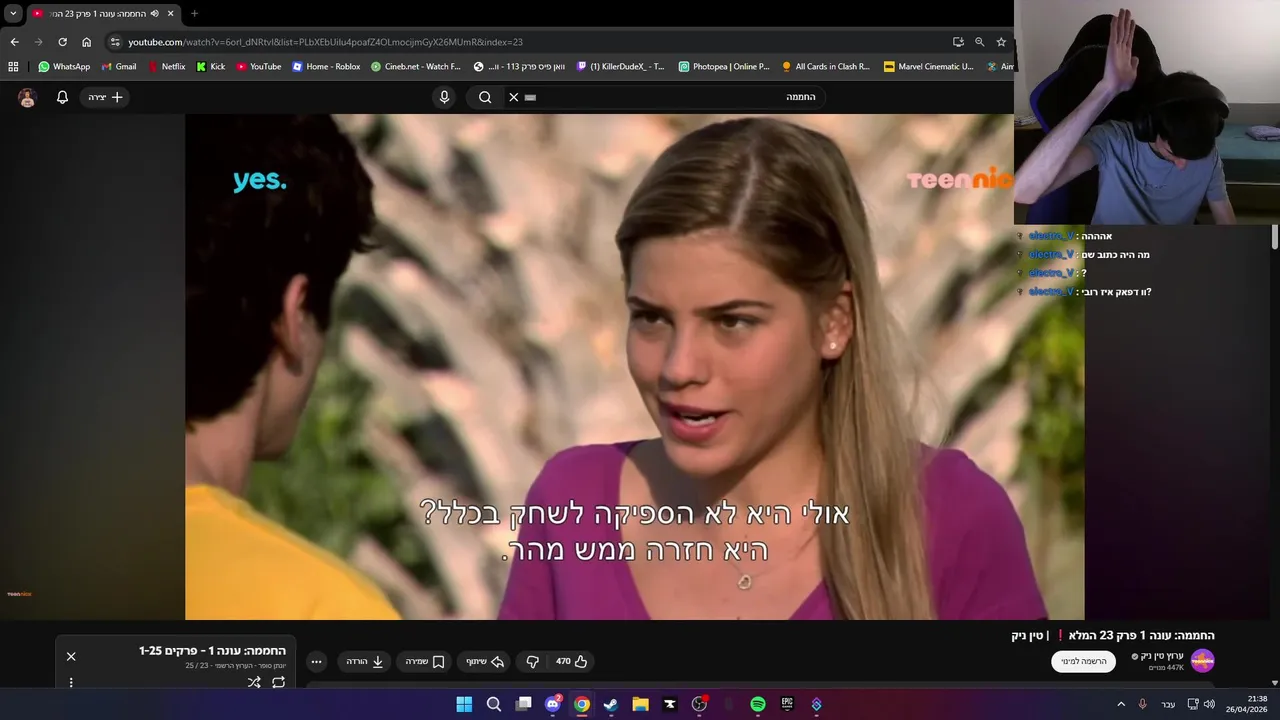Open a new browser tab
This screenshot has height=720, width=1280.
tap(194, 13)
